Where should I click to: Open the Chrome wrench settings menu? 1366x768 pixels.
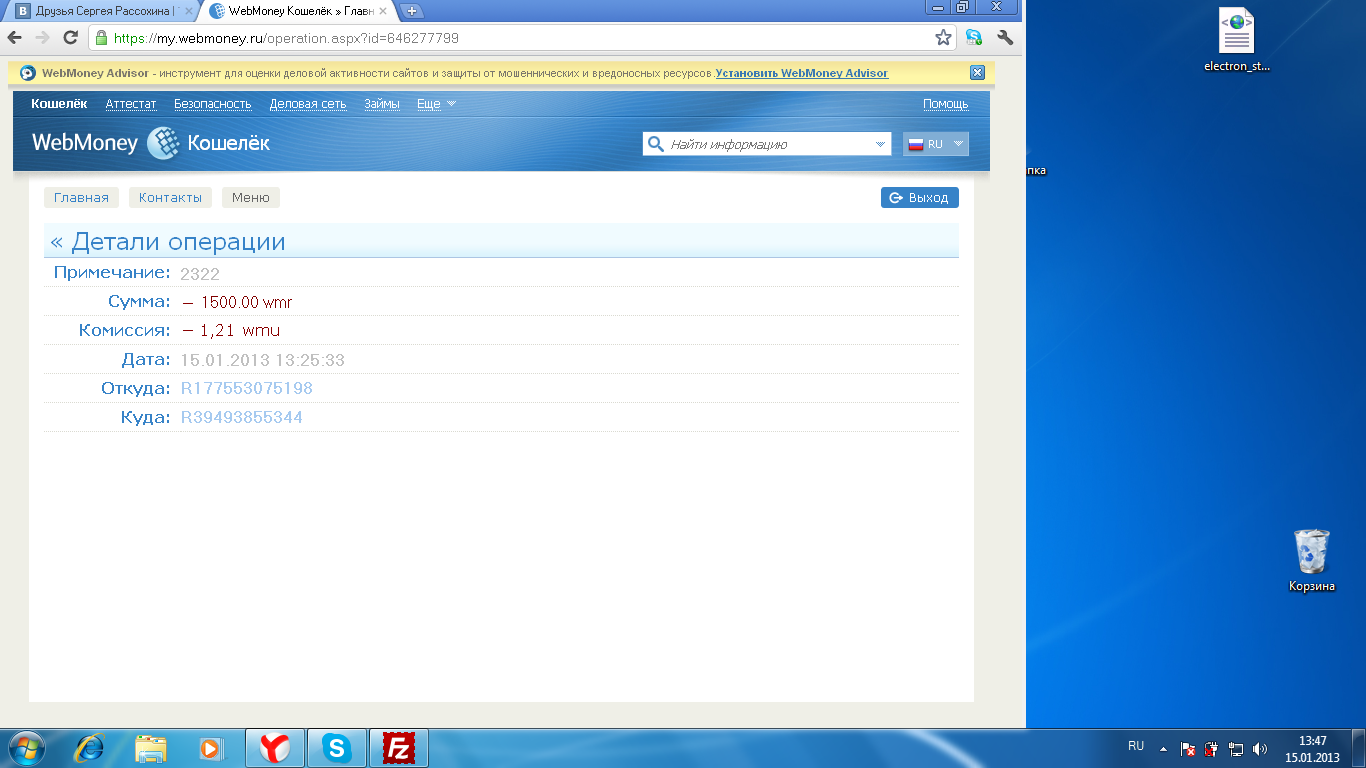[1005, 38]
